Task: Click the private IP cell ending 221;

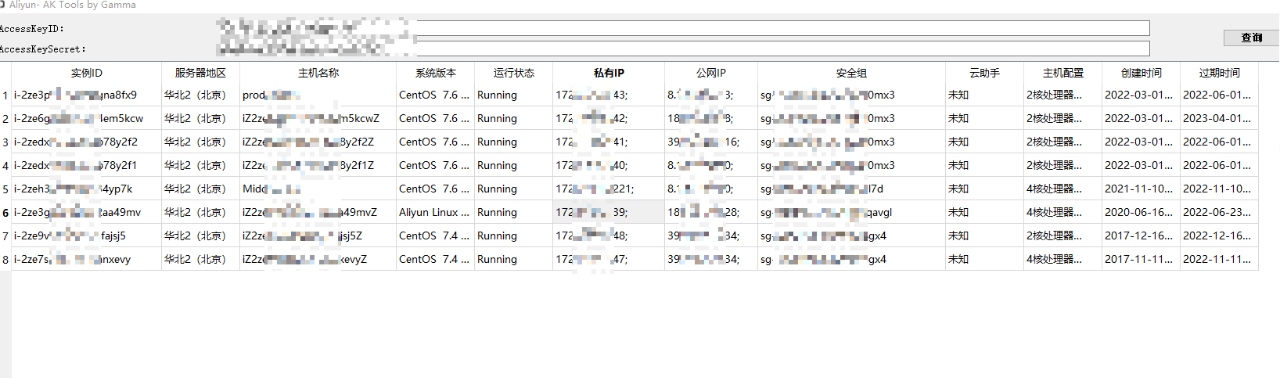Action: 608,189
